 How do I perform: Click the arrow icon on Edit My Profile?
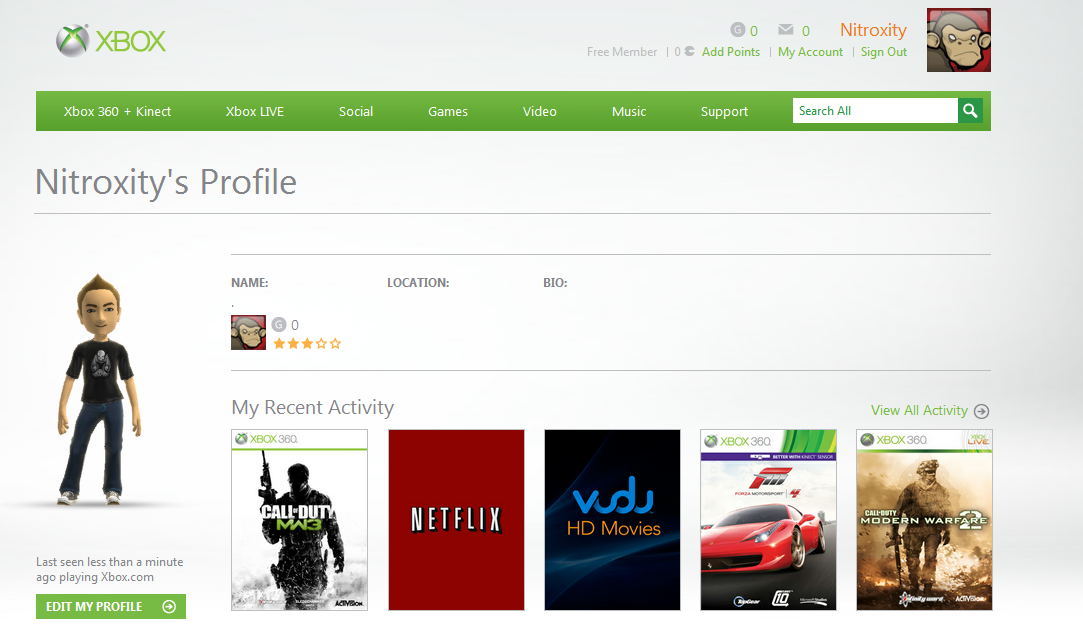[169, 606]
